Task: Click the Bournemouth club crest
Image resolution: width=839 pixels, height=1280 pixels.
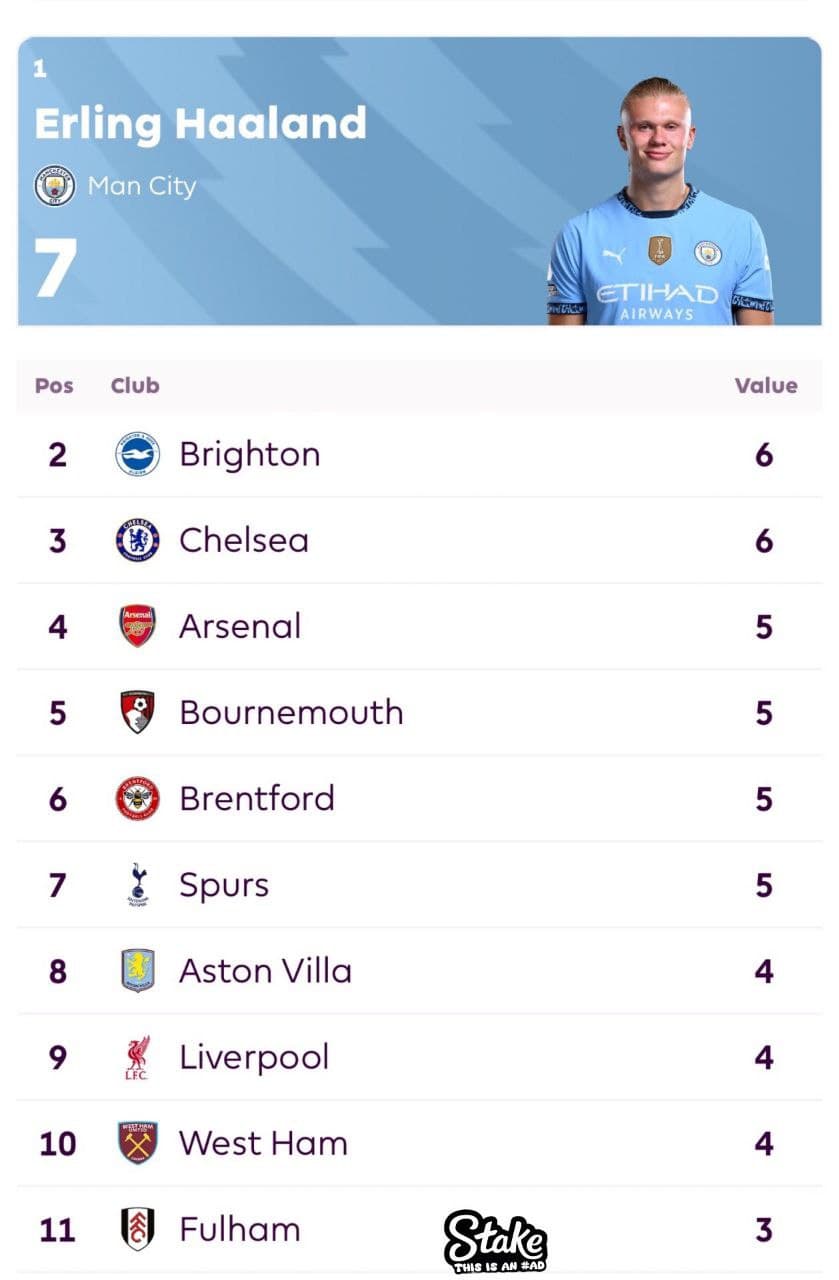Action: point(137,713)
